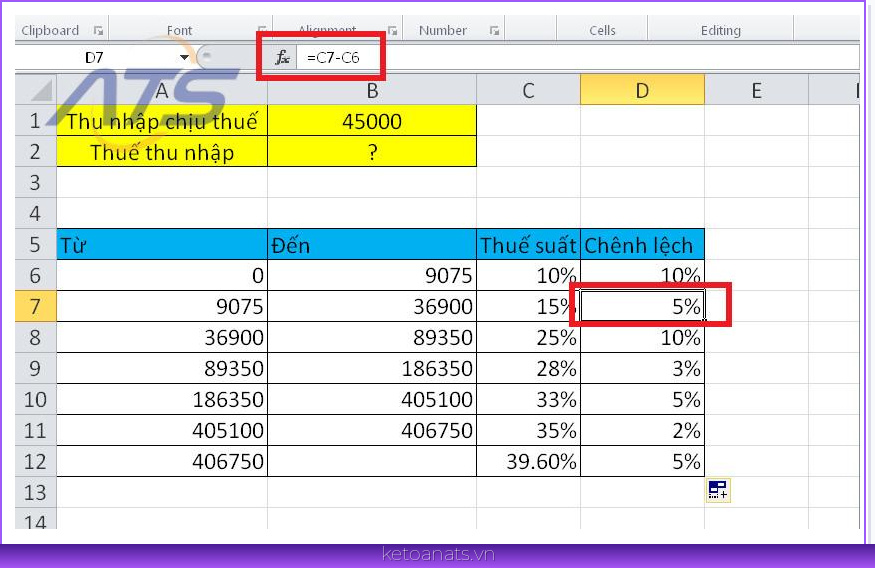Image resolution: width=875 pixels, height=568 pixels.
Task: Select the cell "Thuế thu nhập"
Action: point(162,152)
